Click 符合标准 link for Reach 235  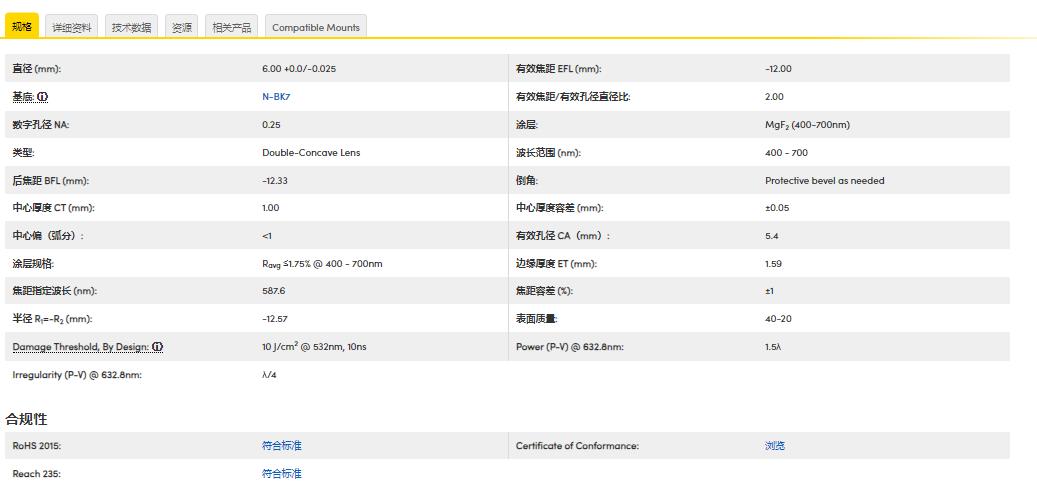(281, 474)
